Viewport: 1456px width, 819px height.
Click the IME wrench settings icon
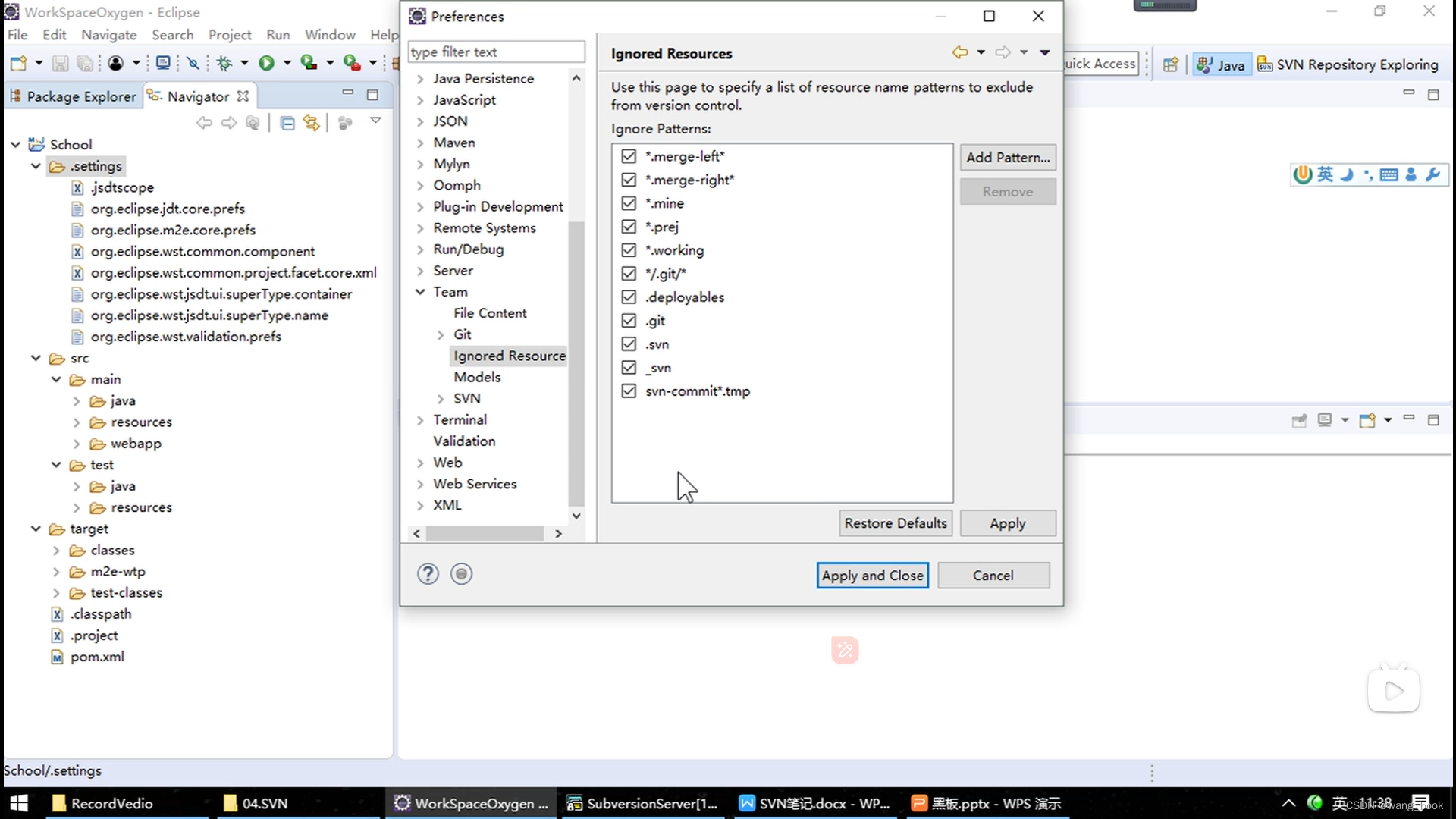pos(1432,175)
